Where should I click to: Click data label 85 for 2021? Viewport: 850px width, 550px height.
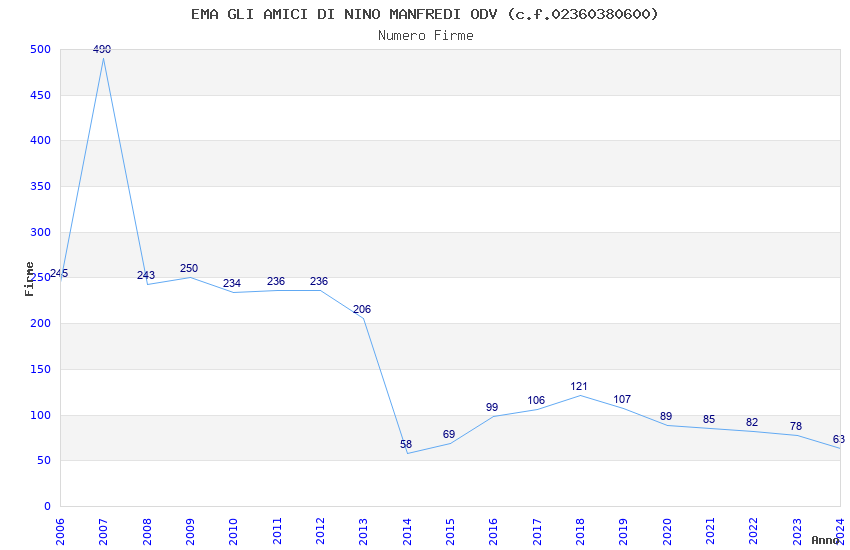point(709,419)
